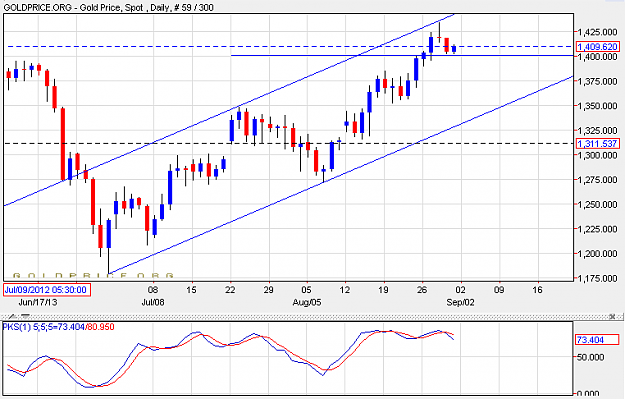
Task: Click the chart title GOLDPRICE.ORG Gold Price Spot
Action: click(x=108, y=7)
